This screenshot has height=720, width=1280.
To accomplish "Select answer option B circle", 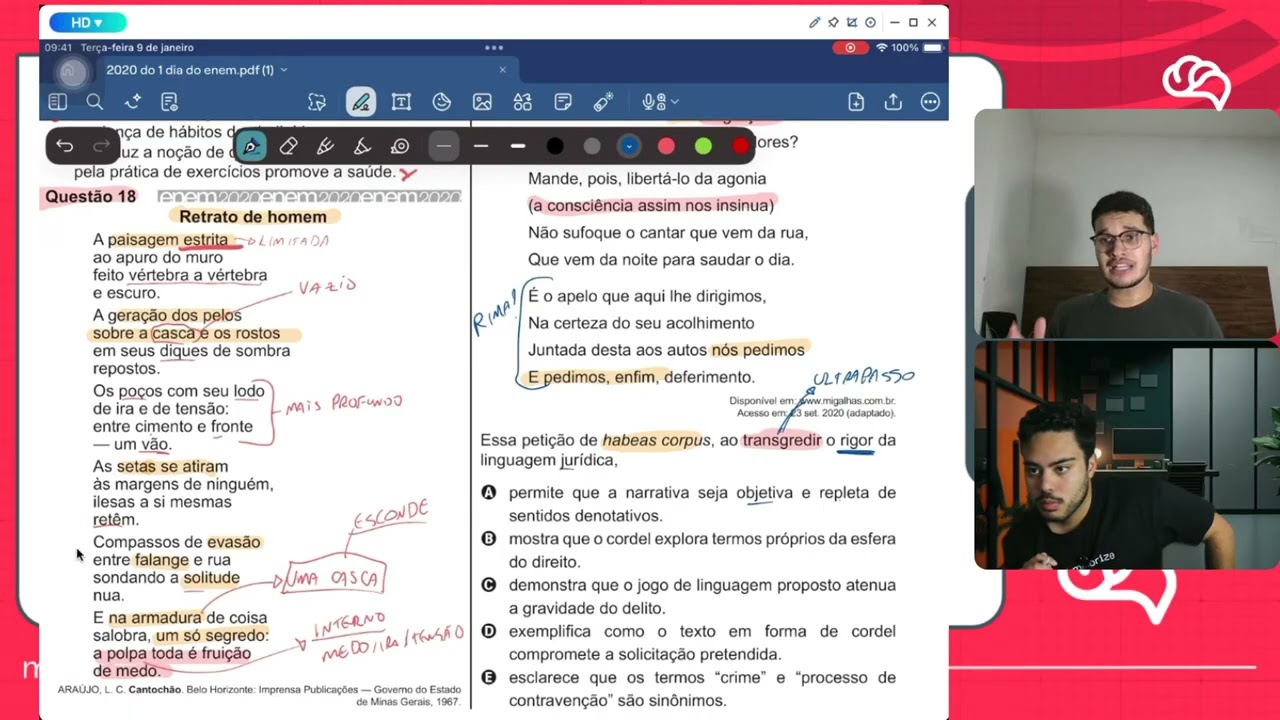I will coord(489,538).
